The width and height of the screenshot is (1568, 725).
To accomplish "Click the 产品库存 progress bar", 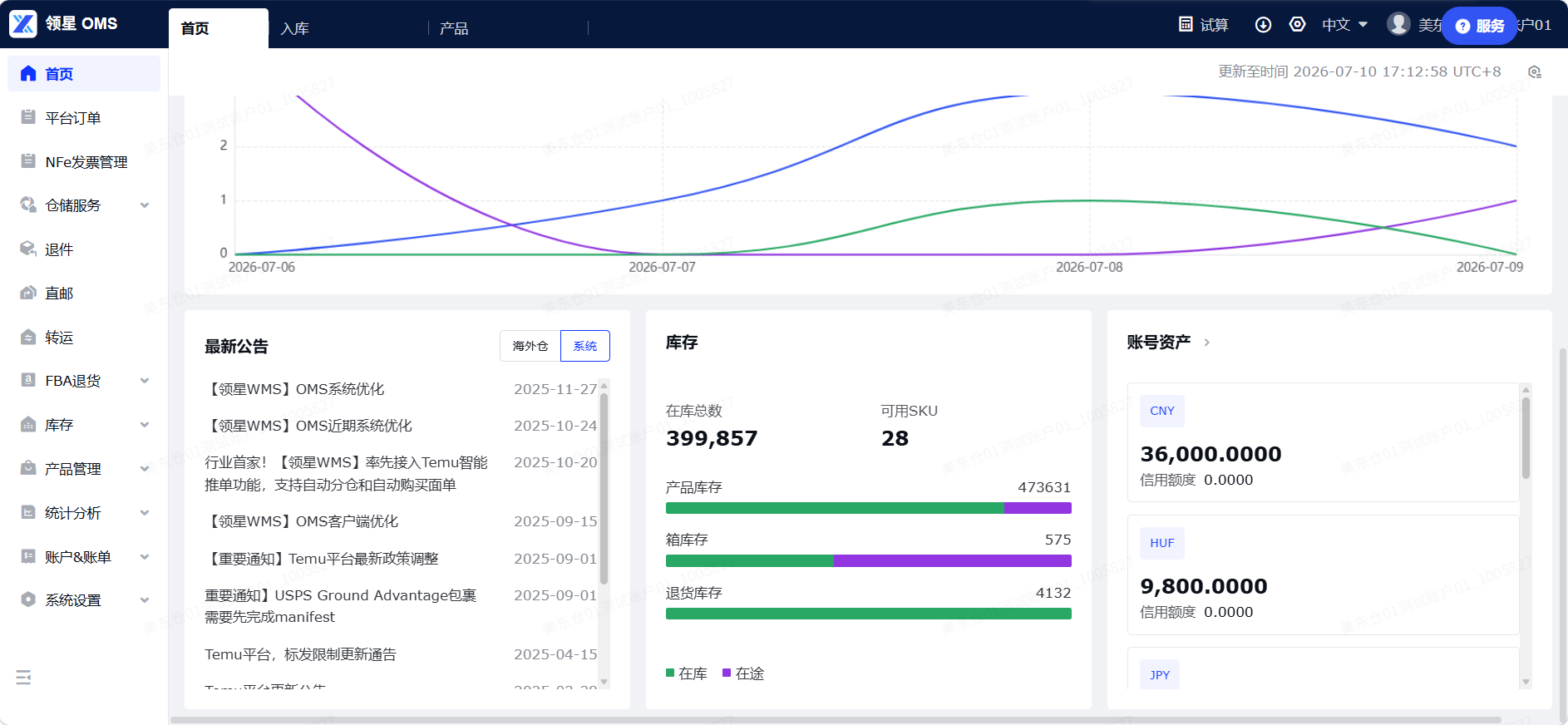I will [x=868, y=508].
